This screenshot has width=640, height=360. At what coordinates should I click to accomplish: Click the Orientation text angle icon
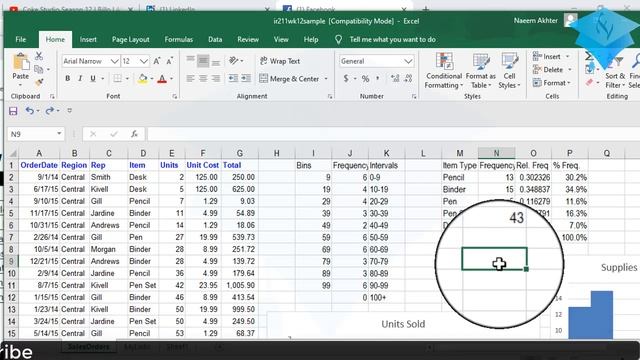click(x=234, y=61)
